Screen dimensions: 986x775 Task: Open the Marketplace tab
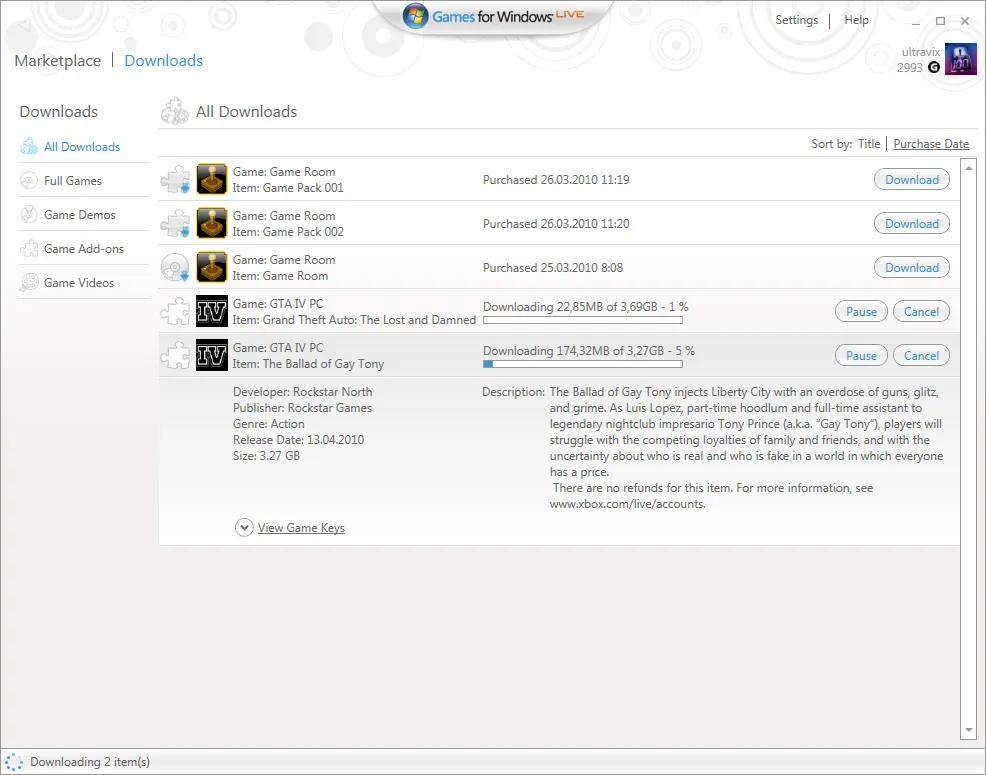coord(58,61)
